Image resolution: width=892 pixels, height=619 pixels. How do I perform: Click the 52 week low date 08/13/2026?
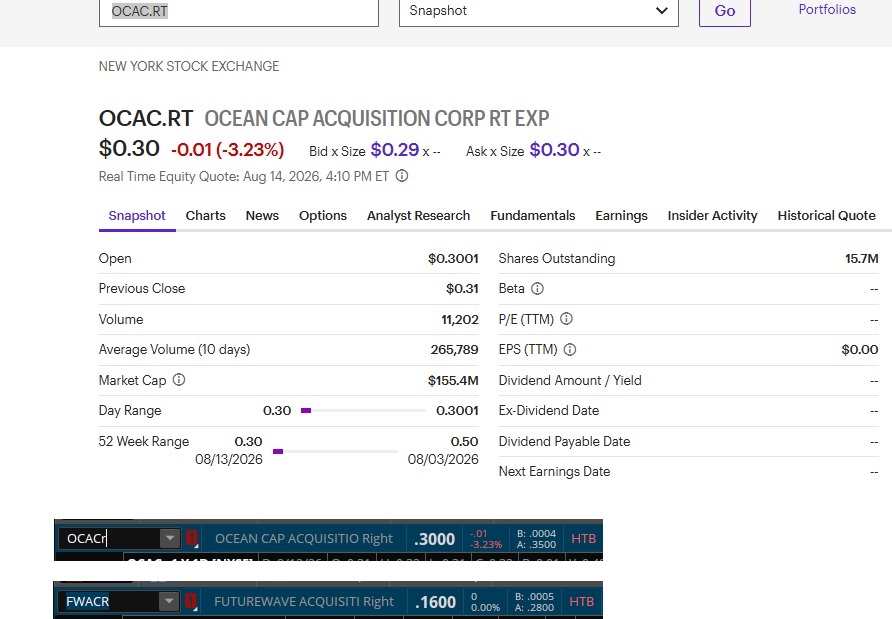click(x=229, y=459)
